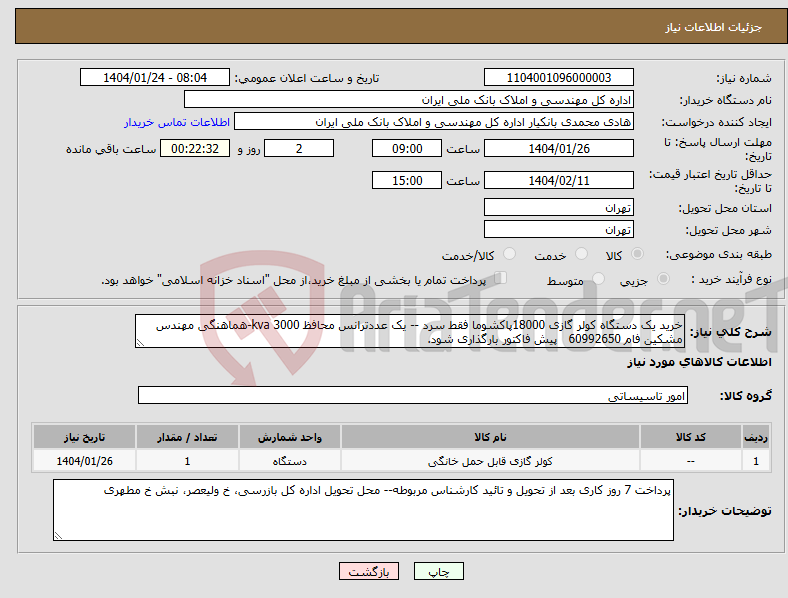Click the need number field 1104001096000003
Image resolution: width=788 pixels, height=598 pixels.
[558, 77]
